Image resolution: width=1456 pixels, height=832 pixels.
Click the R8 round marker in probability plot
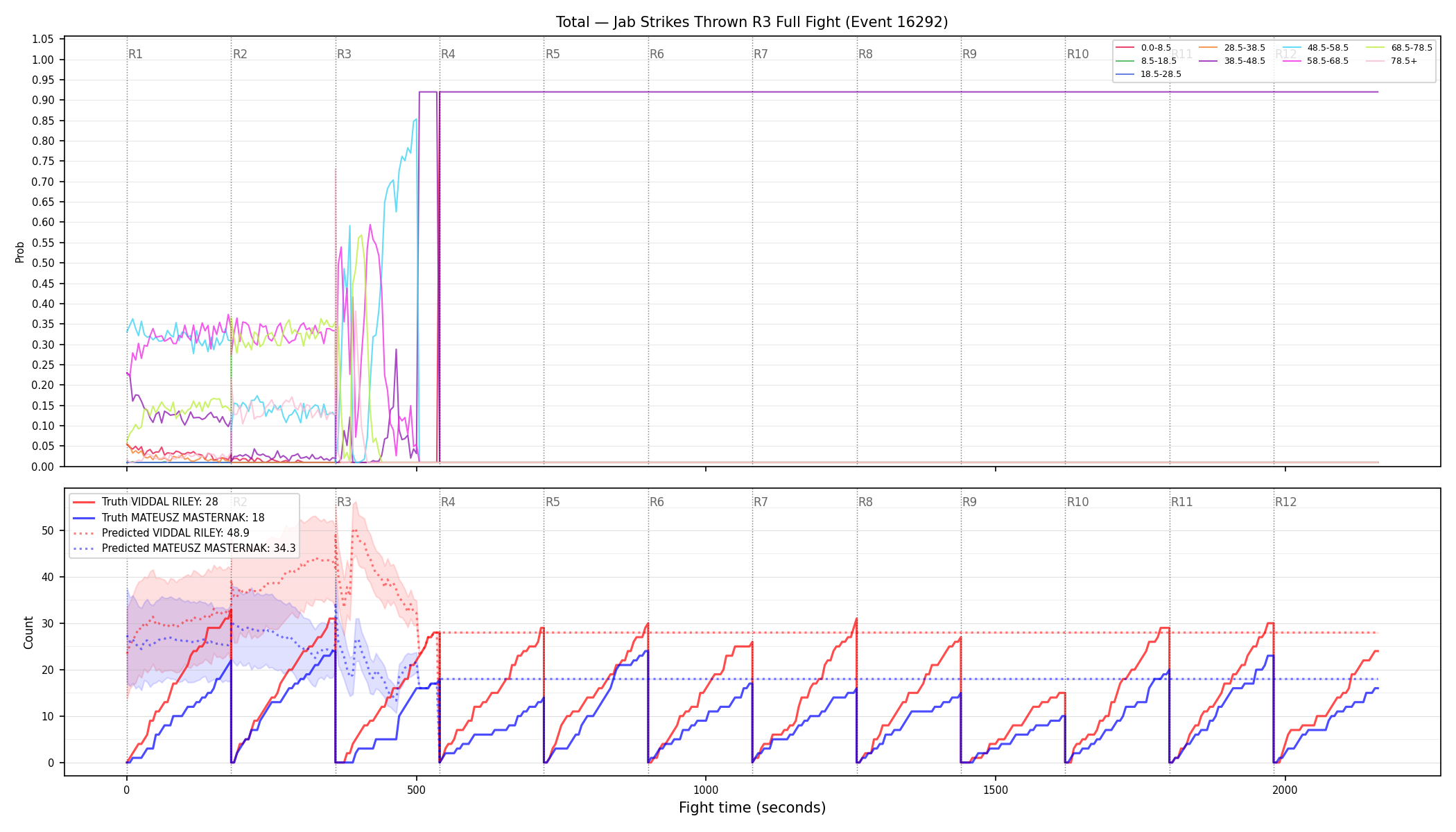(x=865, y=54)
